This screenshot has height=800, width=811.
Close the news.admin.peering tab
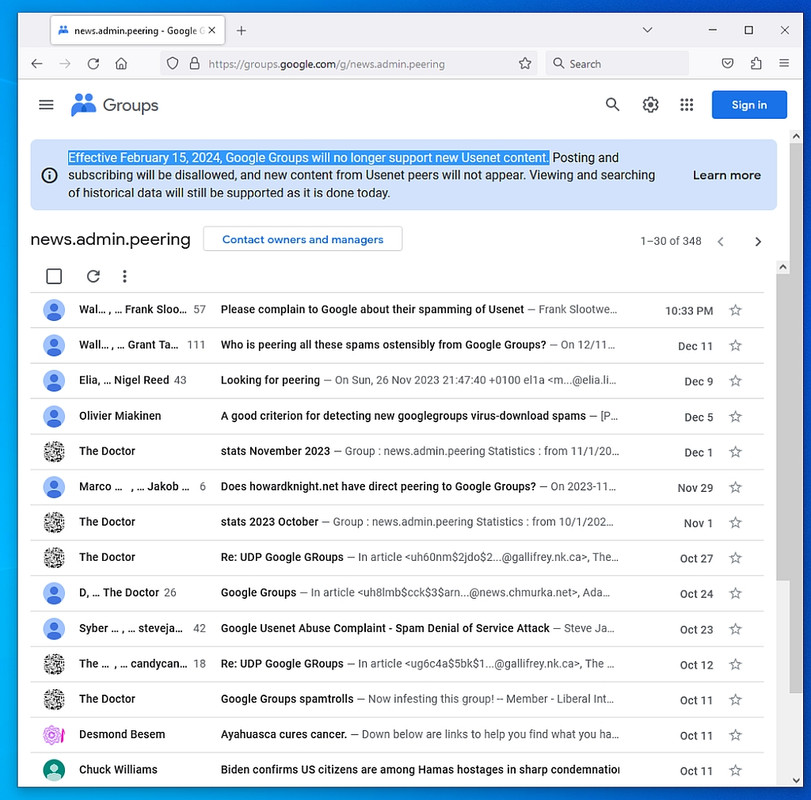[212, 31]
